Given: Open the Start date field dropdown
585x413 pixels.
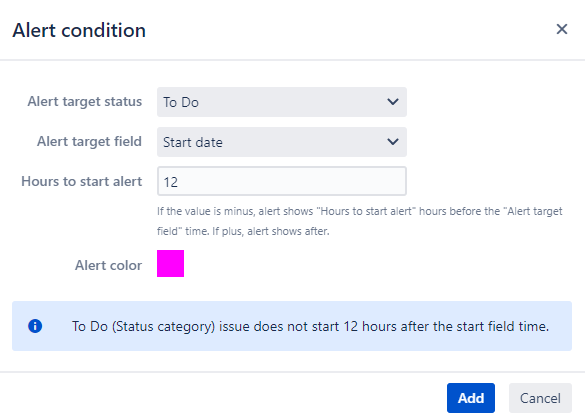Looking at the screenshot, I should [282, 142].
